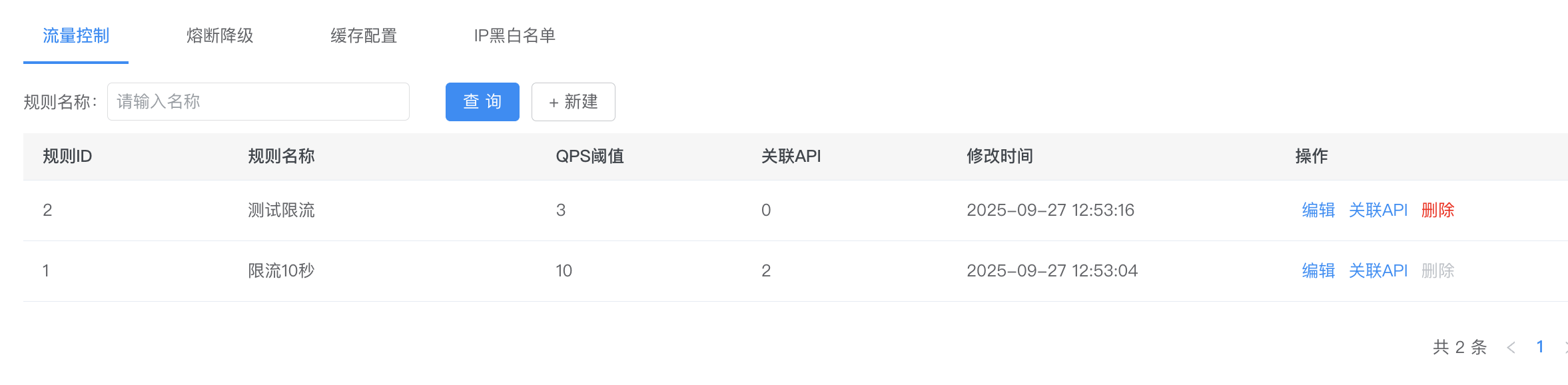This screenshot has width=1568, height=385.
Task: Go to the IP黑白名单 tab
Action: [x=514, y=36]
